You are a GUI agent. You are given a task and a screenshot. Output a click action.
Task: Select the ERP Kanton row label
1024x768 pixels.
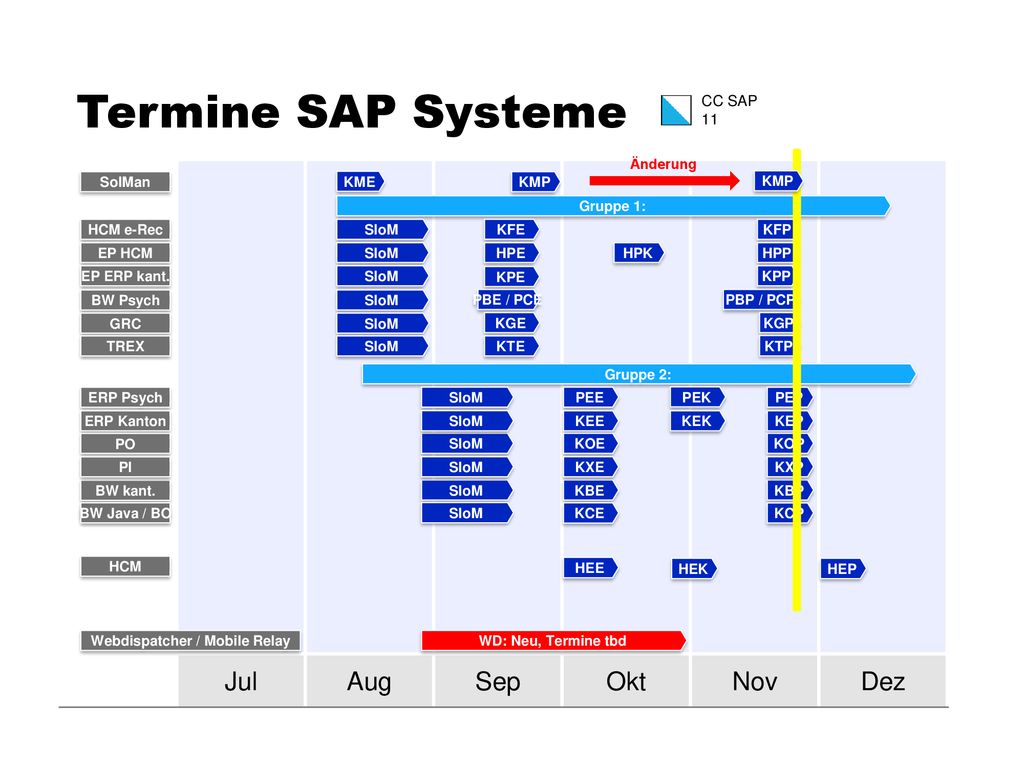point(125,421)
